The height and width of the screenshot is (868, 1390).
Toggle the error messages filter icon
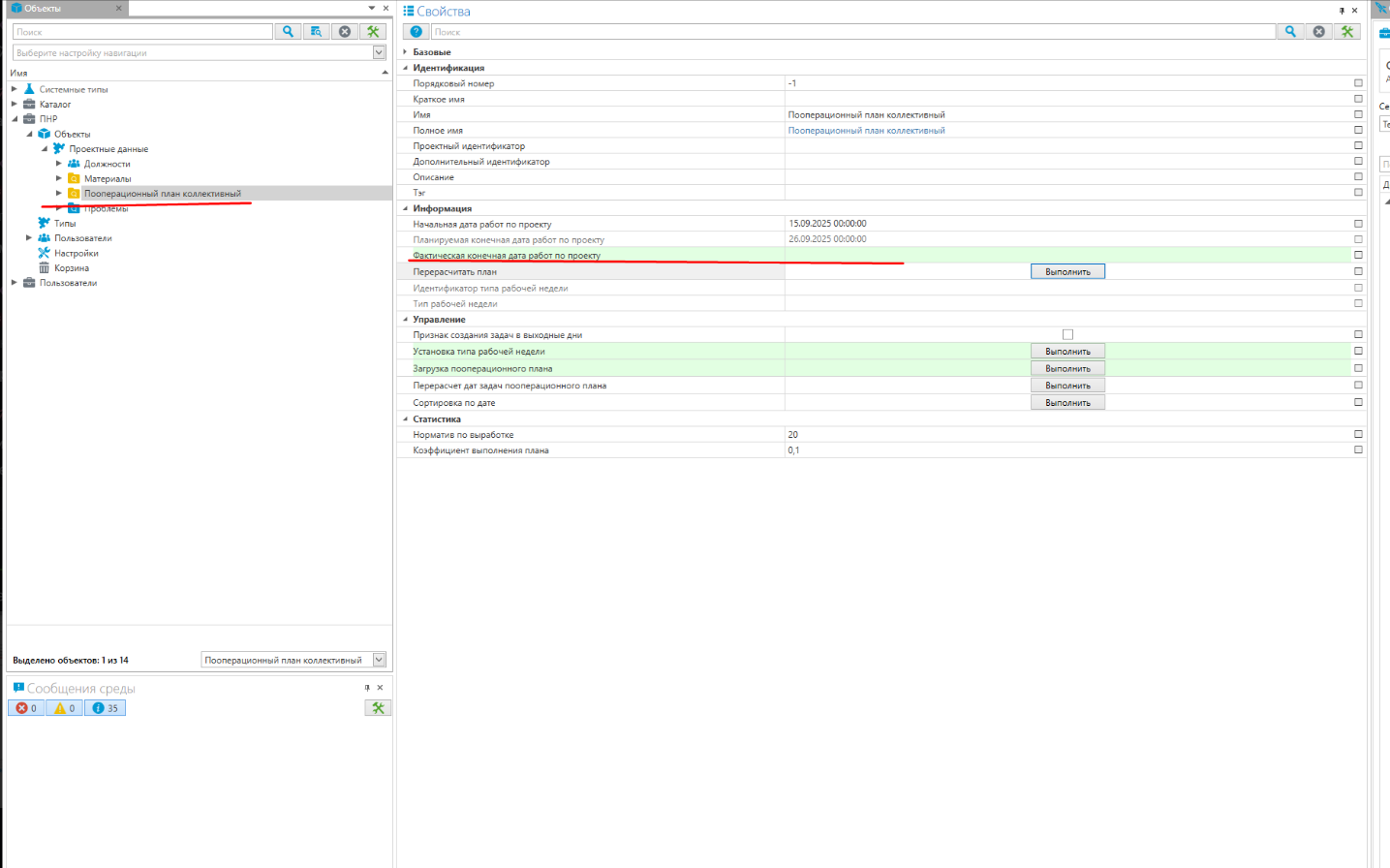click(26, 708)
